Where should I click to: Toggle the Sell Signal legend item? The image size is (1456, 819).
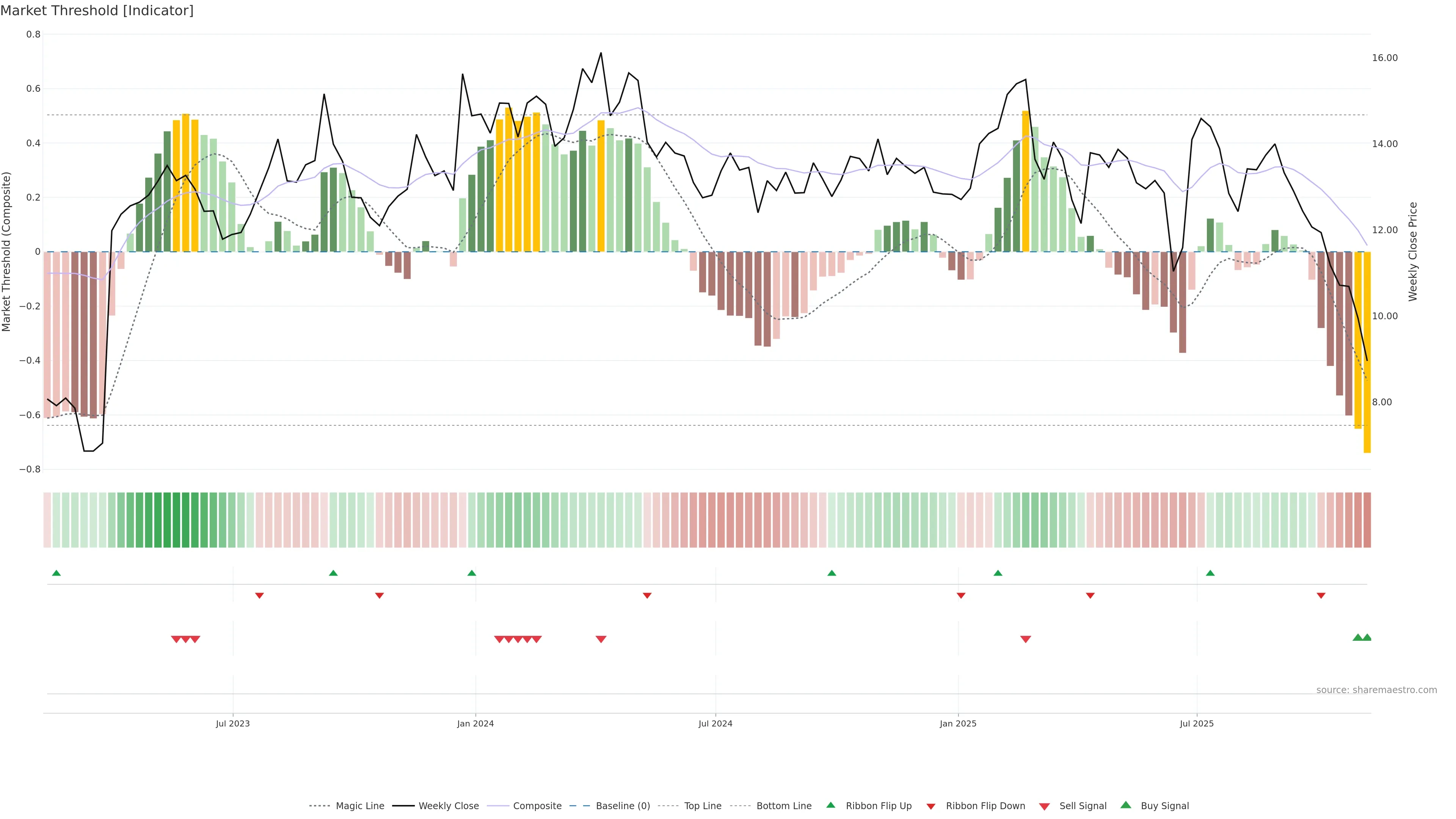click(1083, 806)
